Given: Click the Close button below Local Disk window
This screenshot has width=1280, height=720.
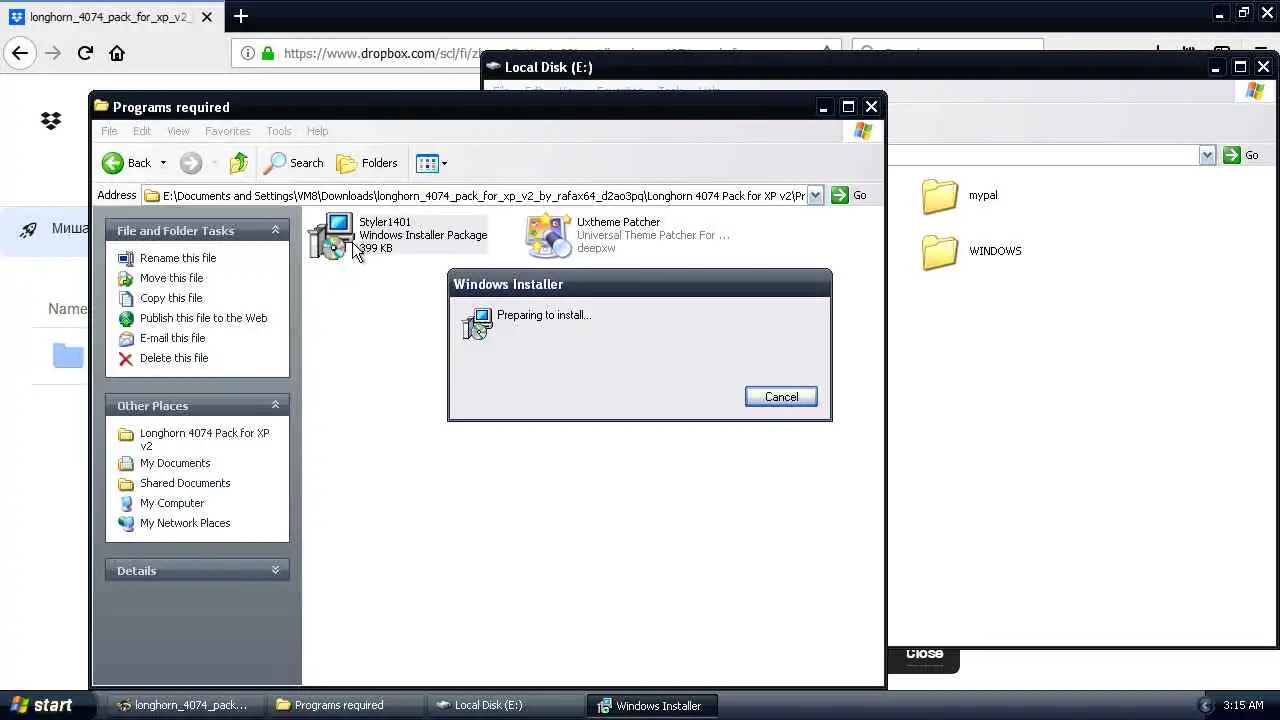Looking at the screenshot, I should pos(924,654).
